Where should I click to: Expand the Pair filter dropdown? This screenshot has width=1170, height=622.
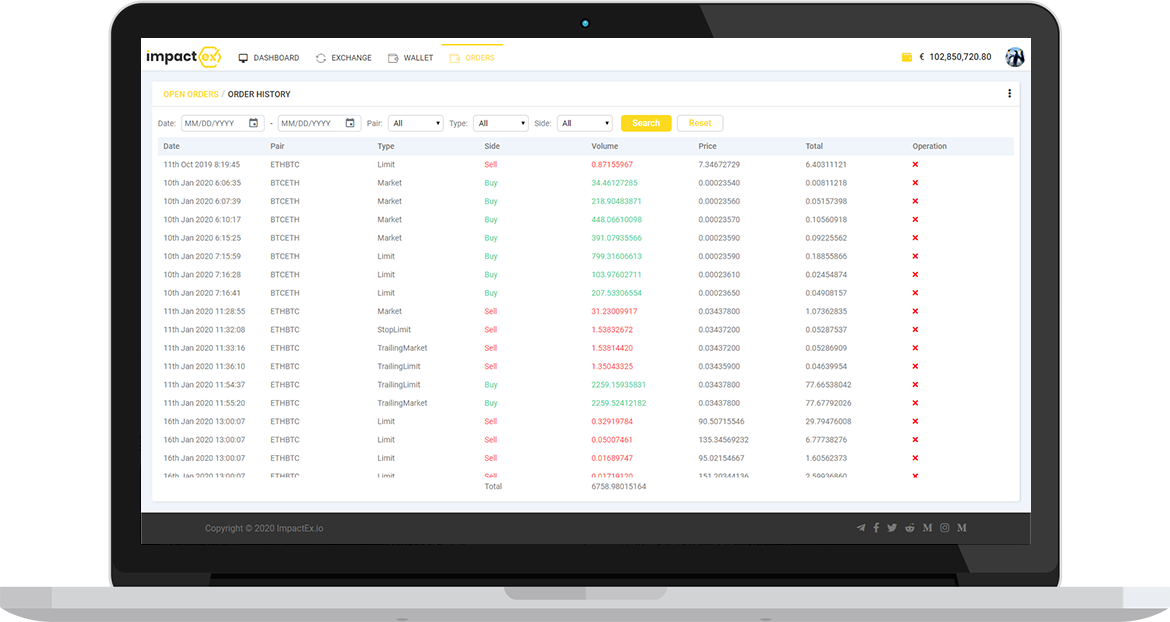coord(415,123)
